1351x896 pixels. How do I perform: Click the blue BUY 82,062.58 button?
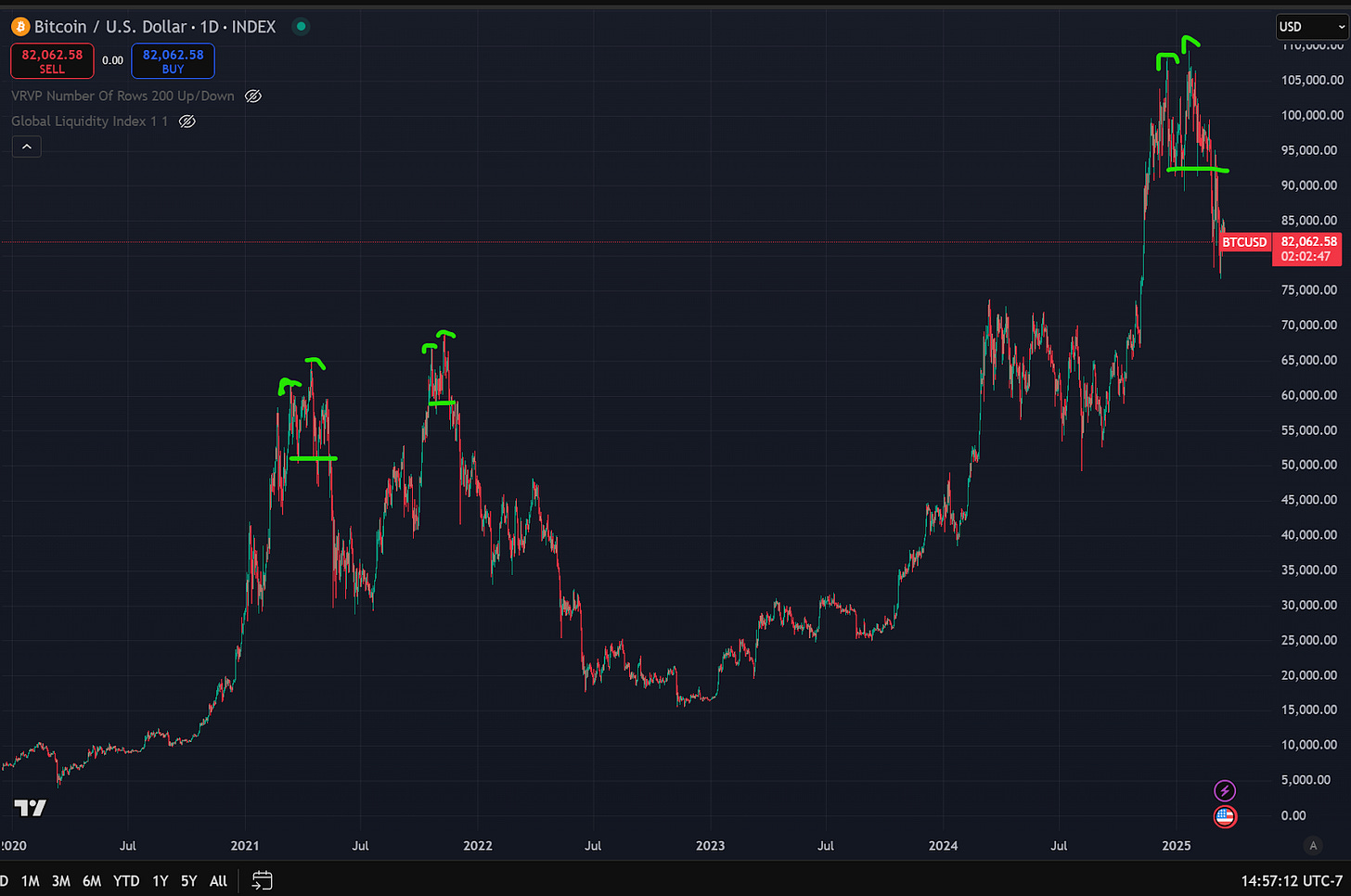pos(173,61)
